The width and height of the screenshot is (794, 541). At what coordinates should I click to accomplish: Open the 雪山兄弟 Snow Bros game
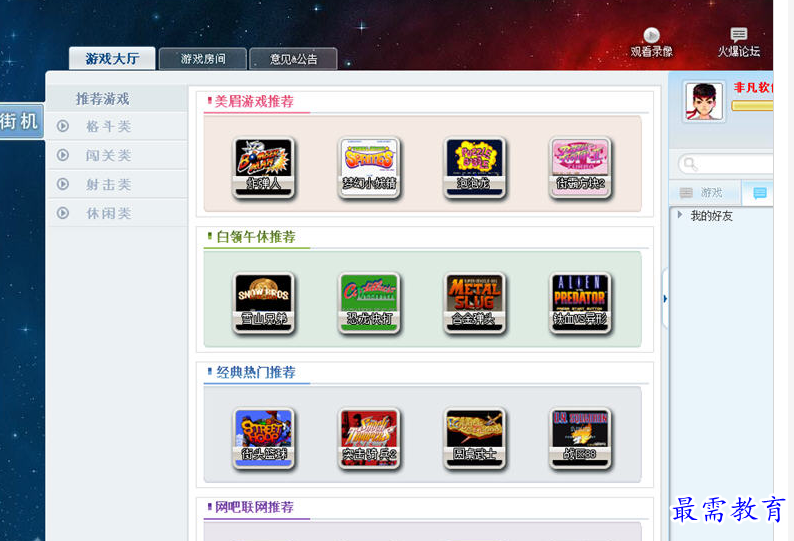point(263,303)
